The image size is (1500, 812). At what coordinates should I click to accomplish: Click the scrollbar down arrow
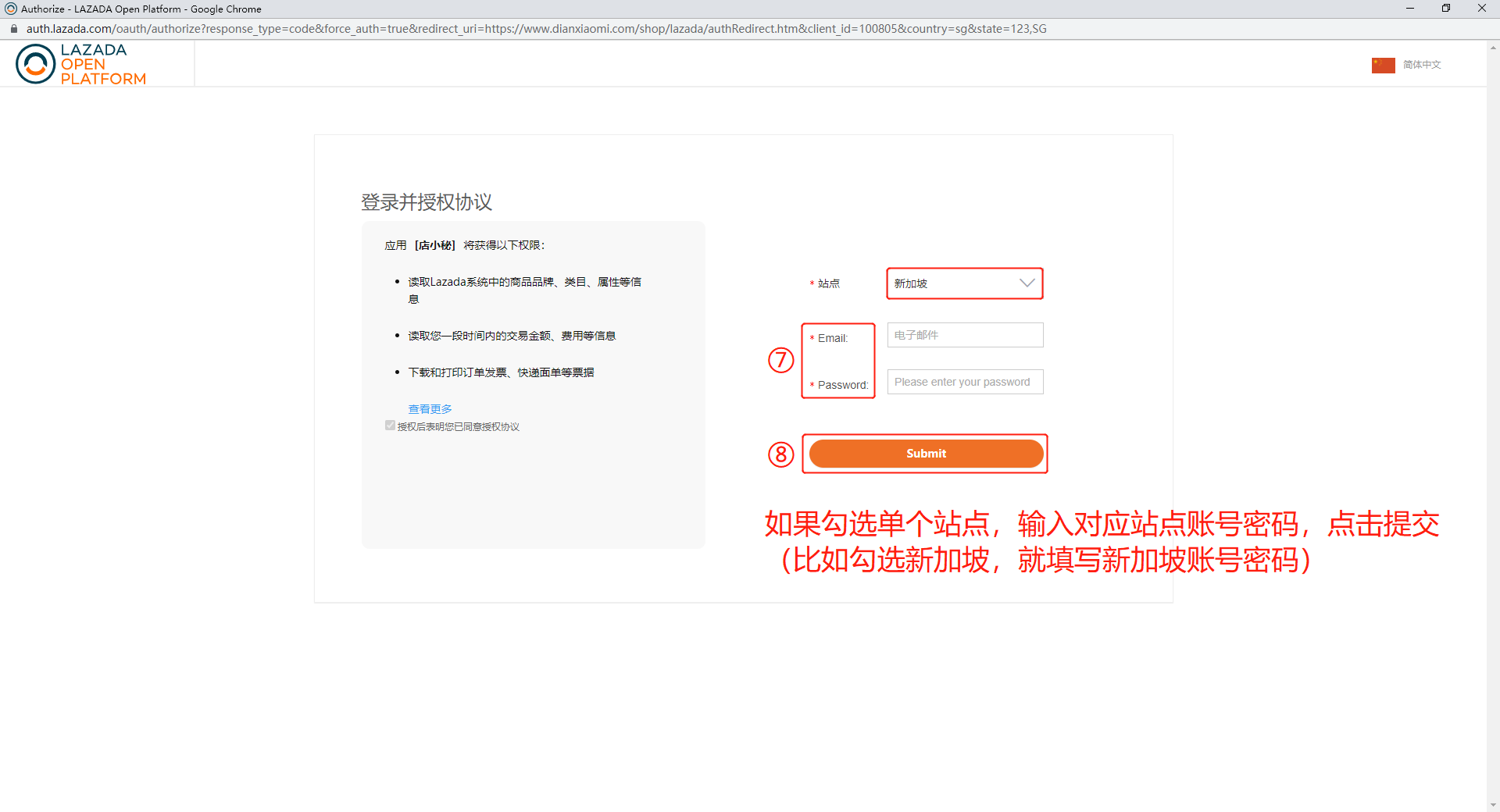click(x=1493, y=805)
